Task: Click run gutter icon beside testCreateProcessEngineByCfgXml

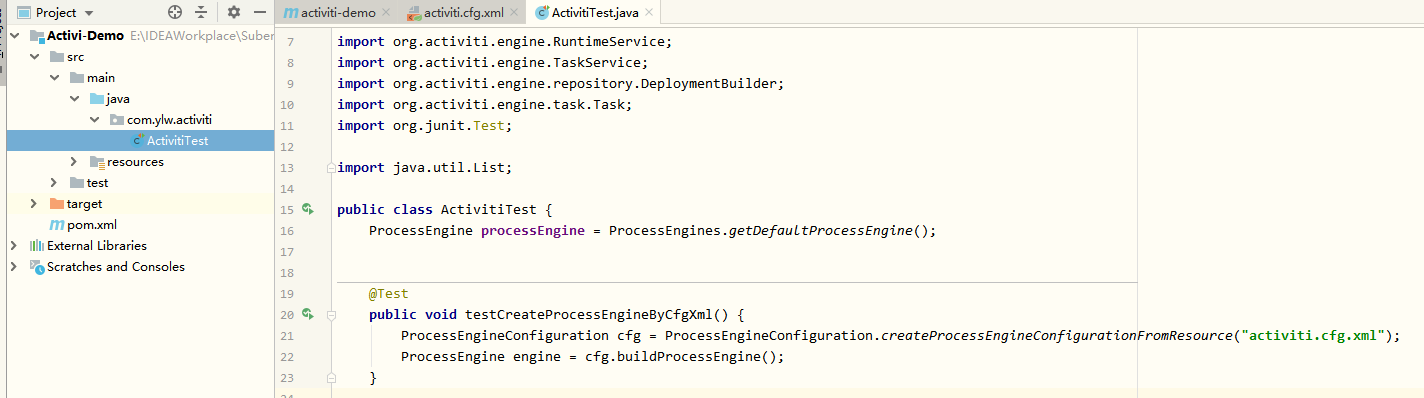Action: click(308, 314)
